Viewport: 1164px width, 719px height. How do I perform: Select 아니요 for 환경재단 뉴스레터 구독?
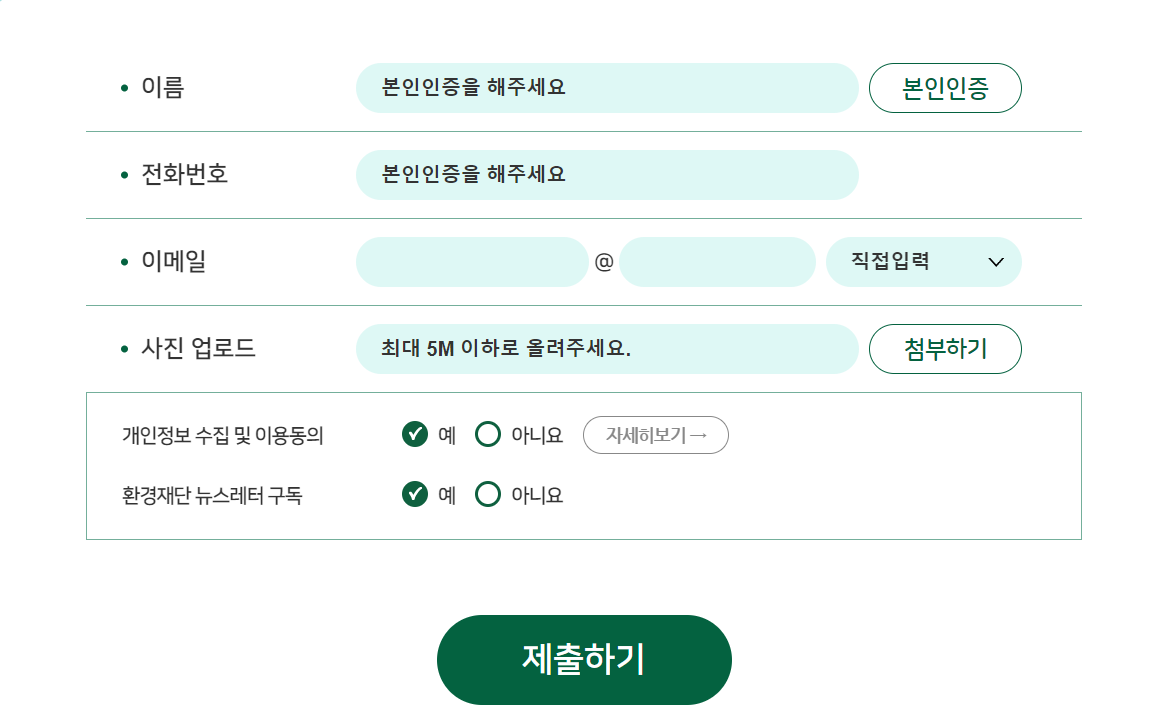pyautogui.click(x=487, y=494)
